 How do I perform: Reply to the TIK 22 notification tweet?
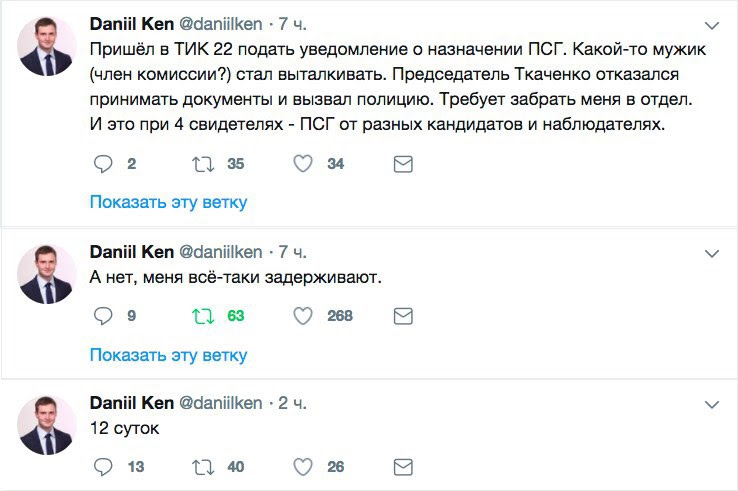pos(103,164)
